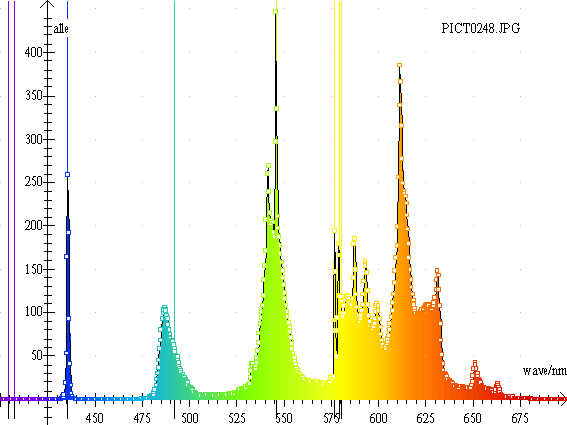The image size is (567, 425).
Task: Click the 250 tick label on y-axis
Action: click(x=34, y=182)
